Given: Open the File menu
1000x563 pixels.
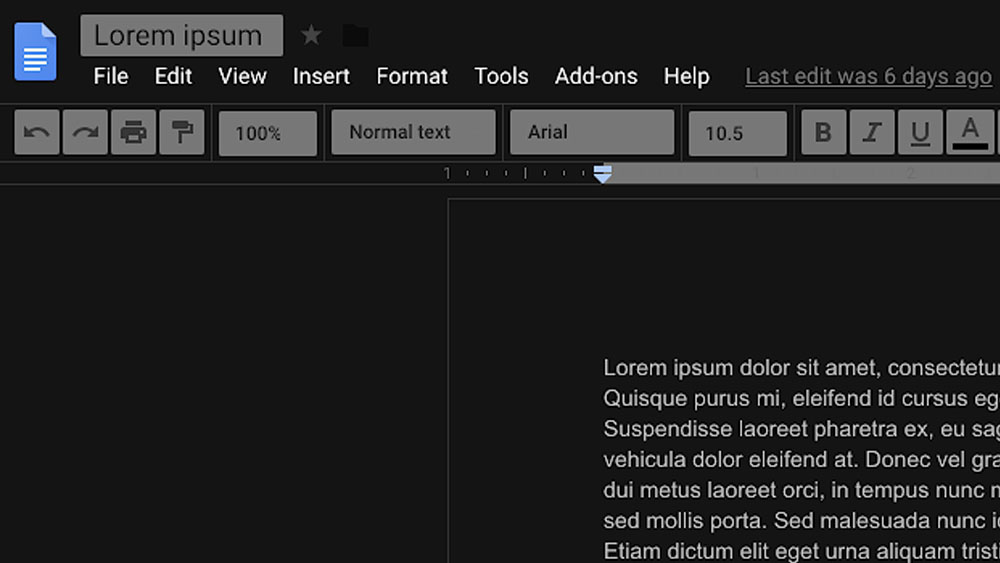Looking at the screenshot, I should [111, 76].
